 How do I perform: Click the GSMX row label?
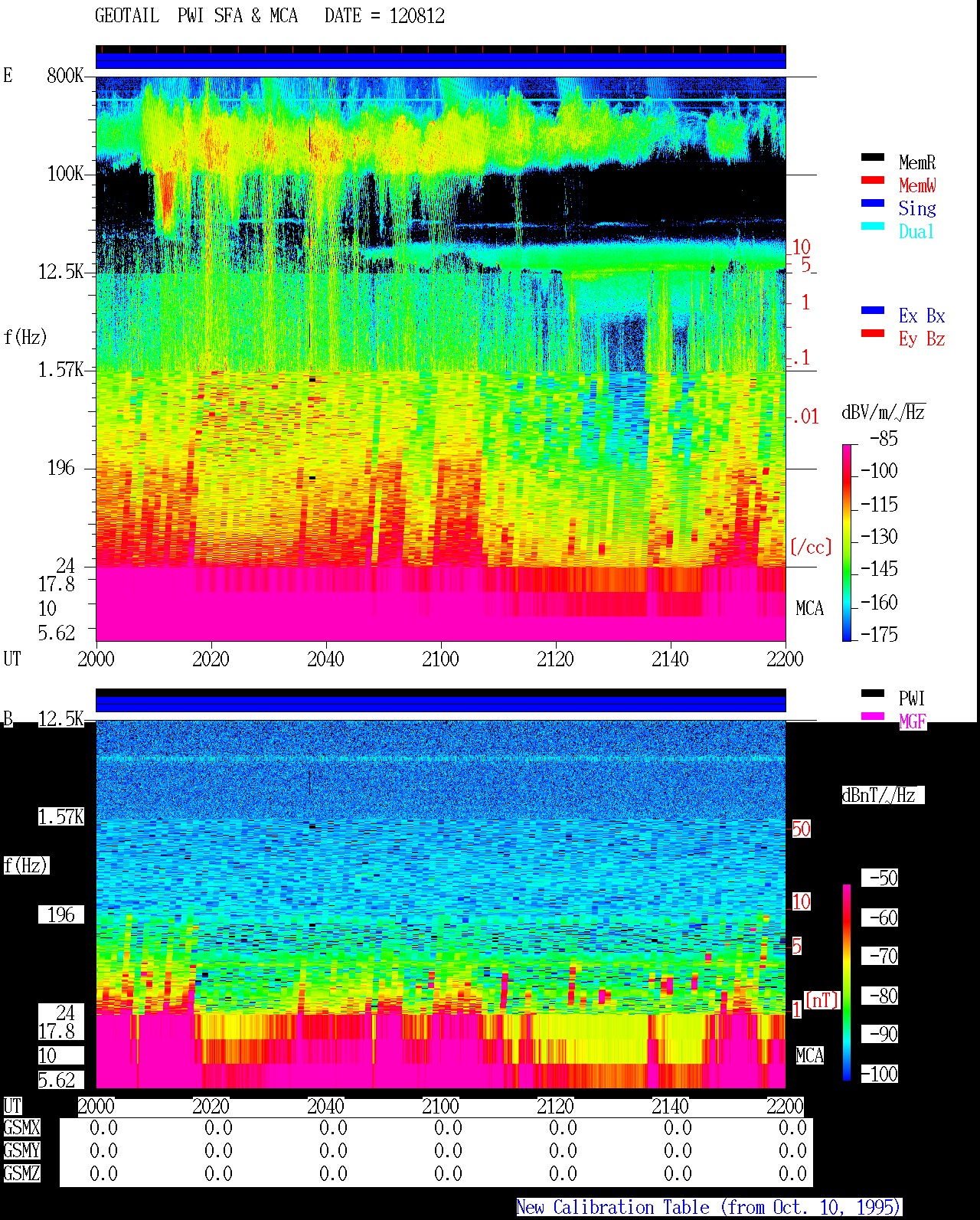click(x=21, y=1127)
